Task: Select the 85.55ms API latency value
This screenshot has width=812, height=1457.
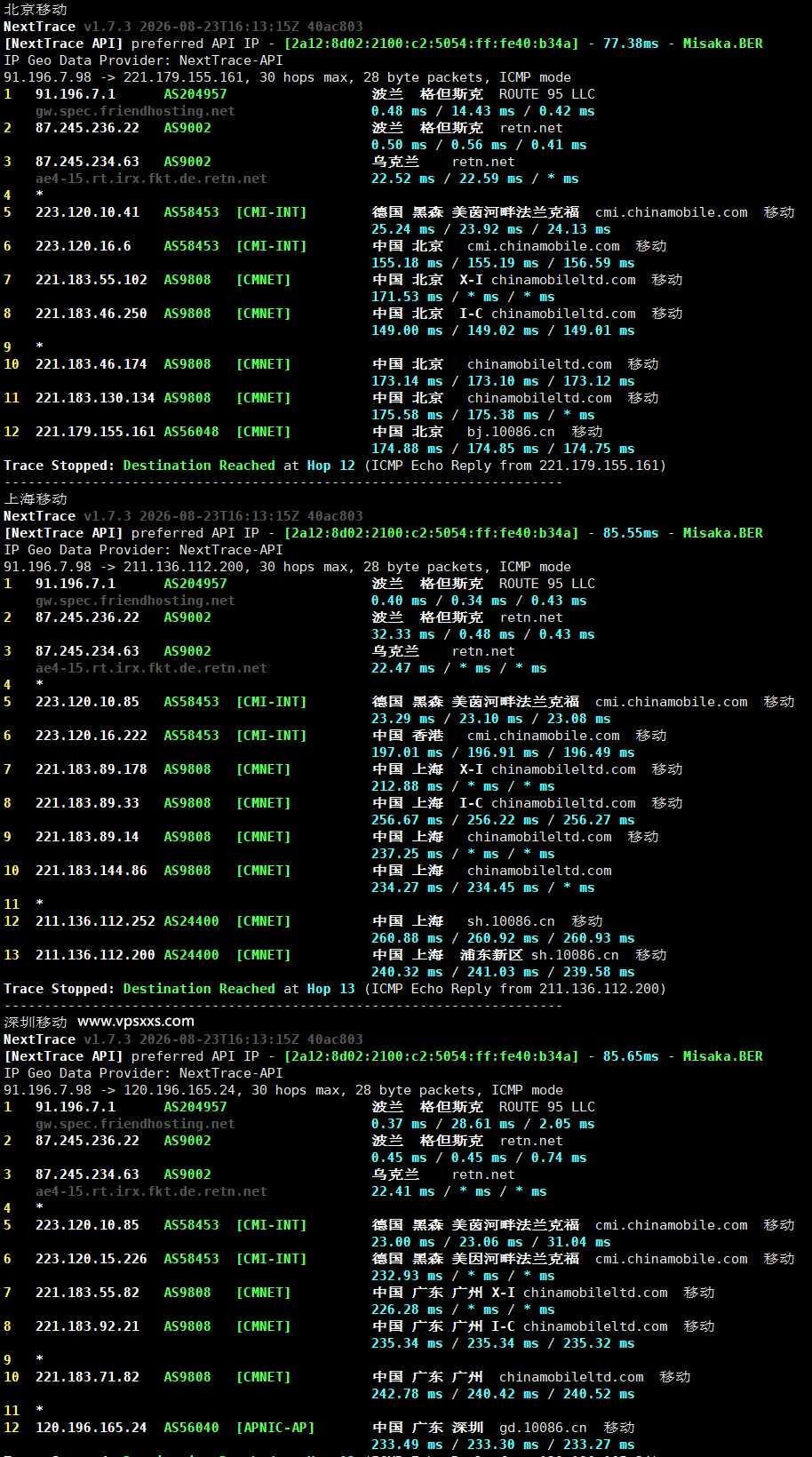Action: [x=631, y=532]
